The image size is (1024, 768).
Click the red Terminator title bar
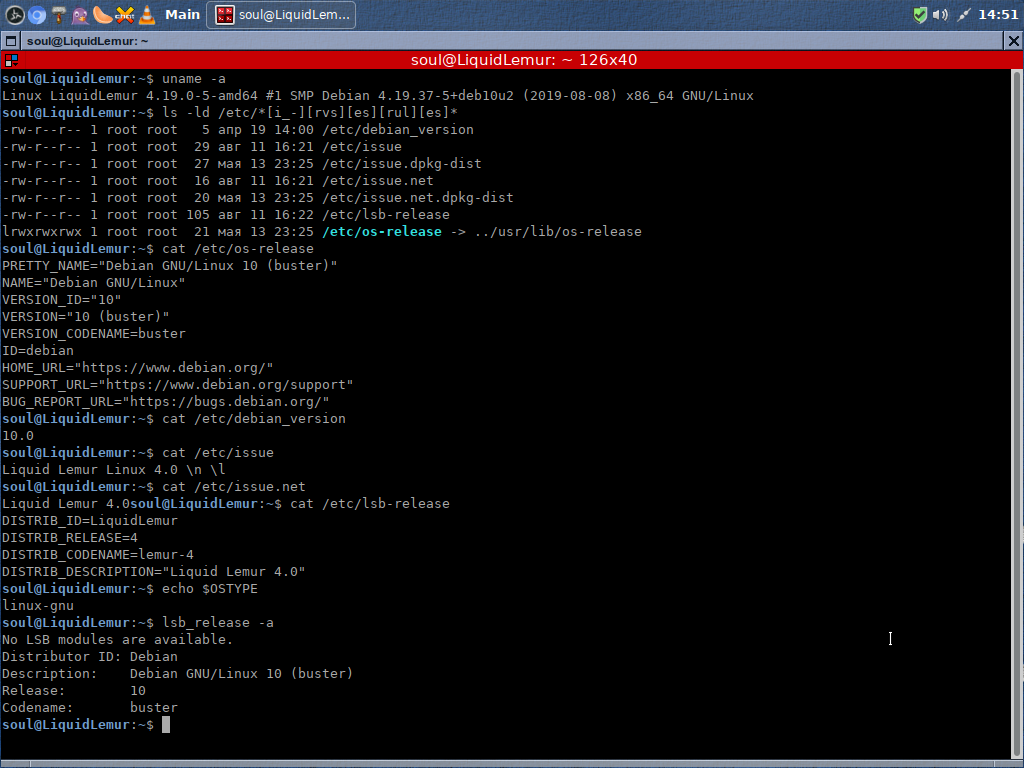(512, 60)
